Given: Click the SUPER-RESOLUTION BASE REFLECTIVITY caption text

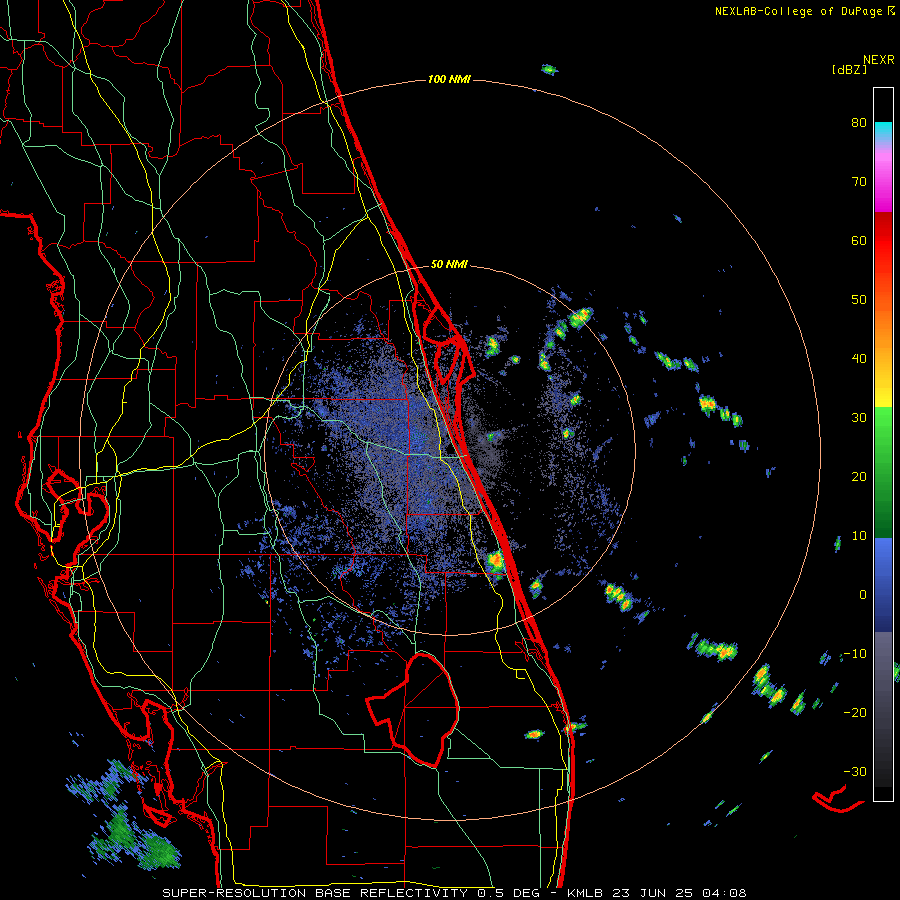Looking at the screenshot, I should [x=315, y=893].
